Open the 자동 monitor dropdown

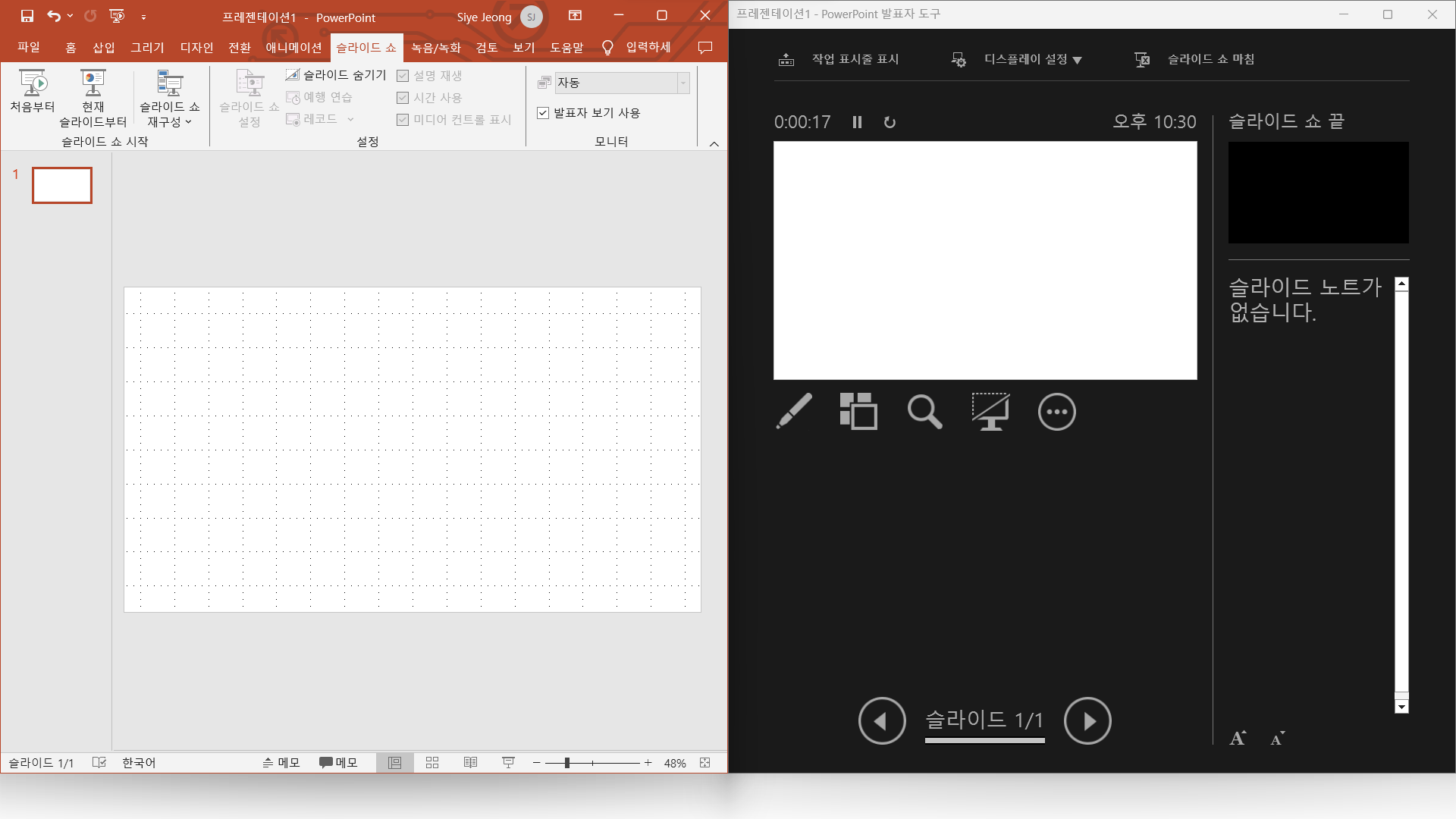[682, 83]
